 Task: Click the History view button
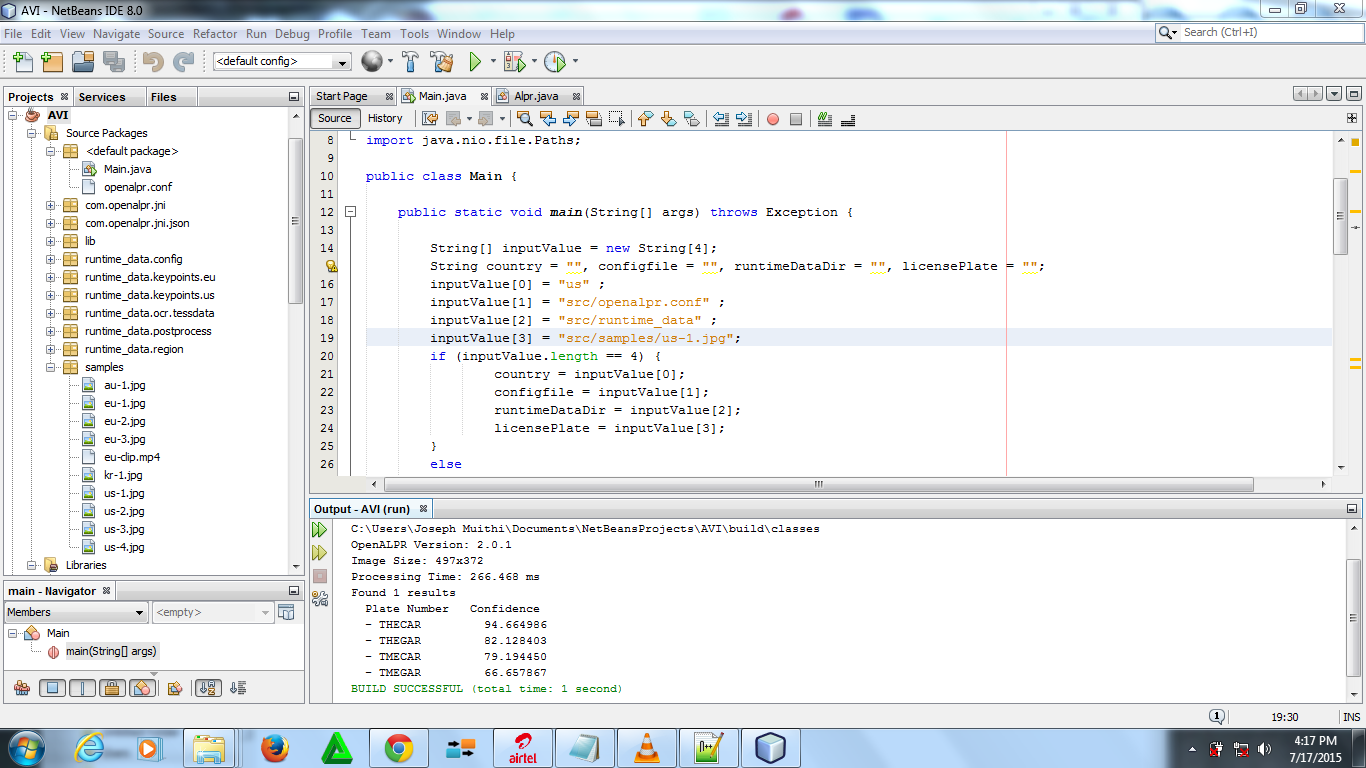pyautogui.click(x=385, y=118)
